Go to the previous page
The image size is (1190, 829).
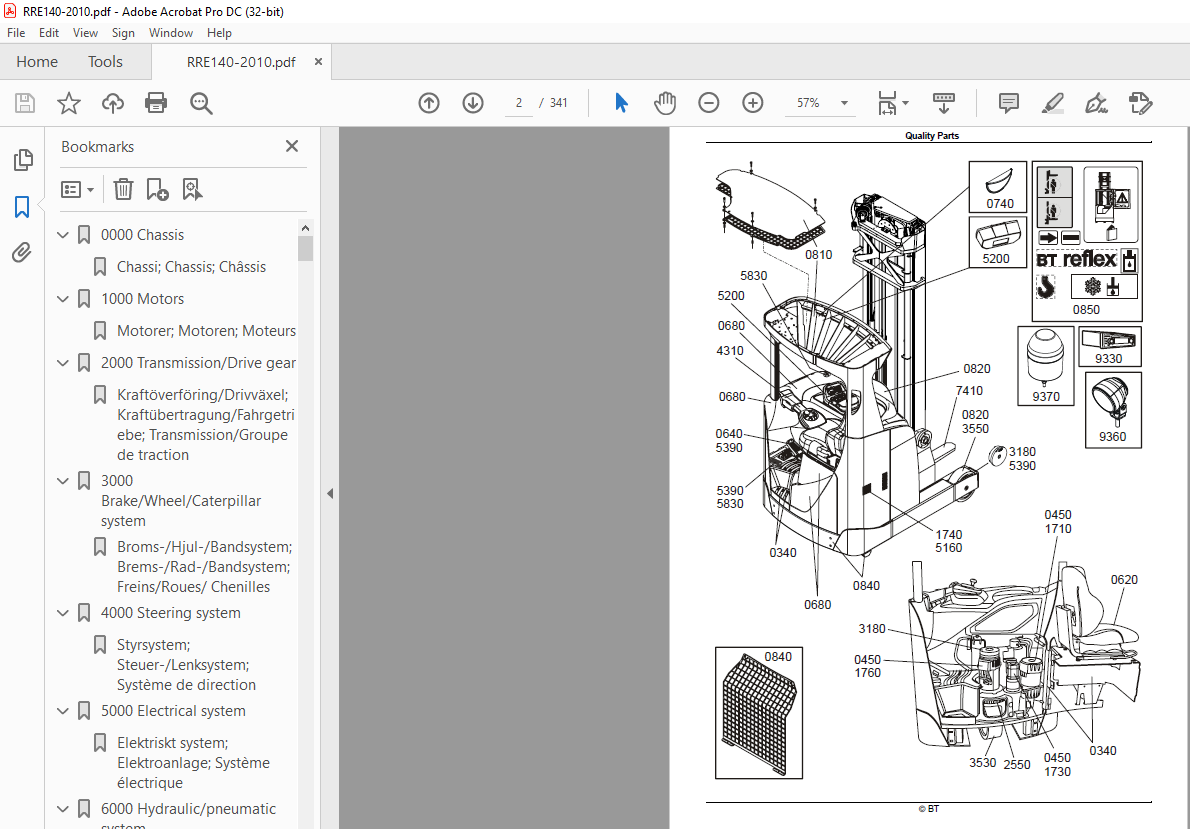tap(429, 102)
